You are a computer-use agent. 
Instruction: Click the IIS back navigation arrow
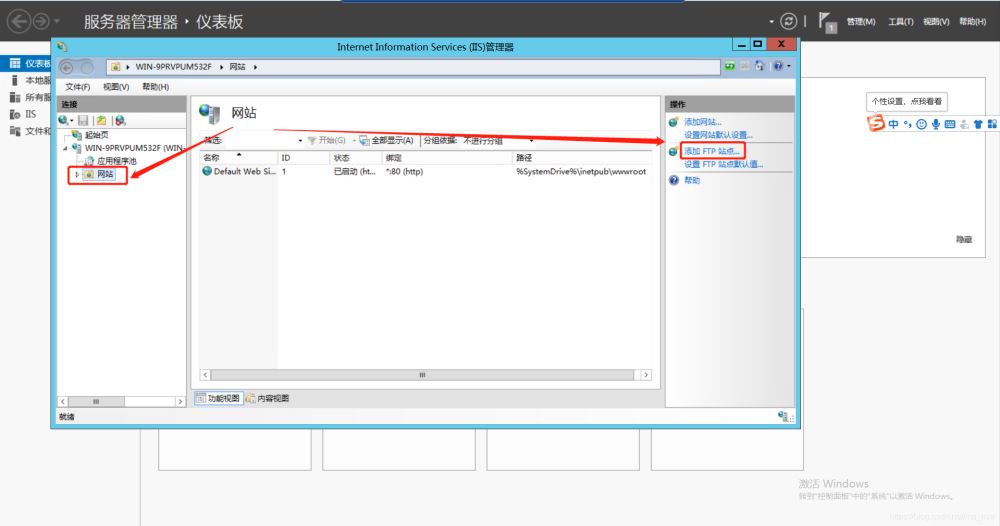pos(66,67)
